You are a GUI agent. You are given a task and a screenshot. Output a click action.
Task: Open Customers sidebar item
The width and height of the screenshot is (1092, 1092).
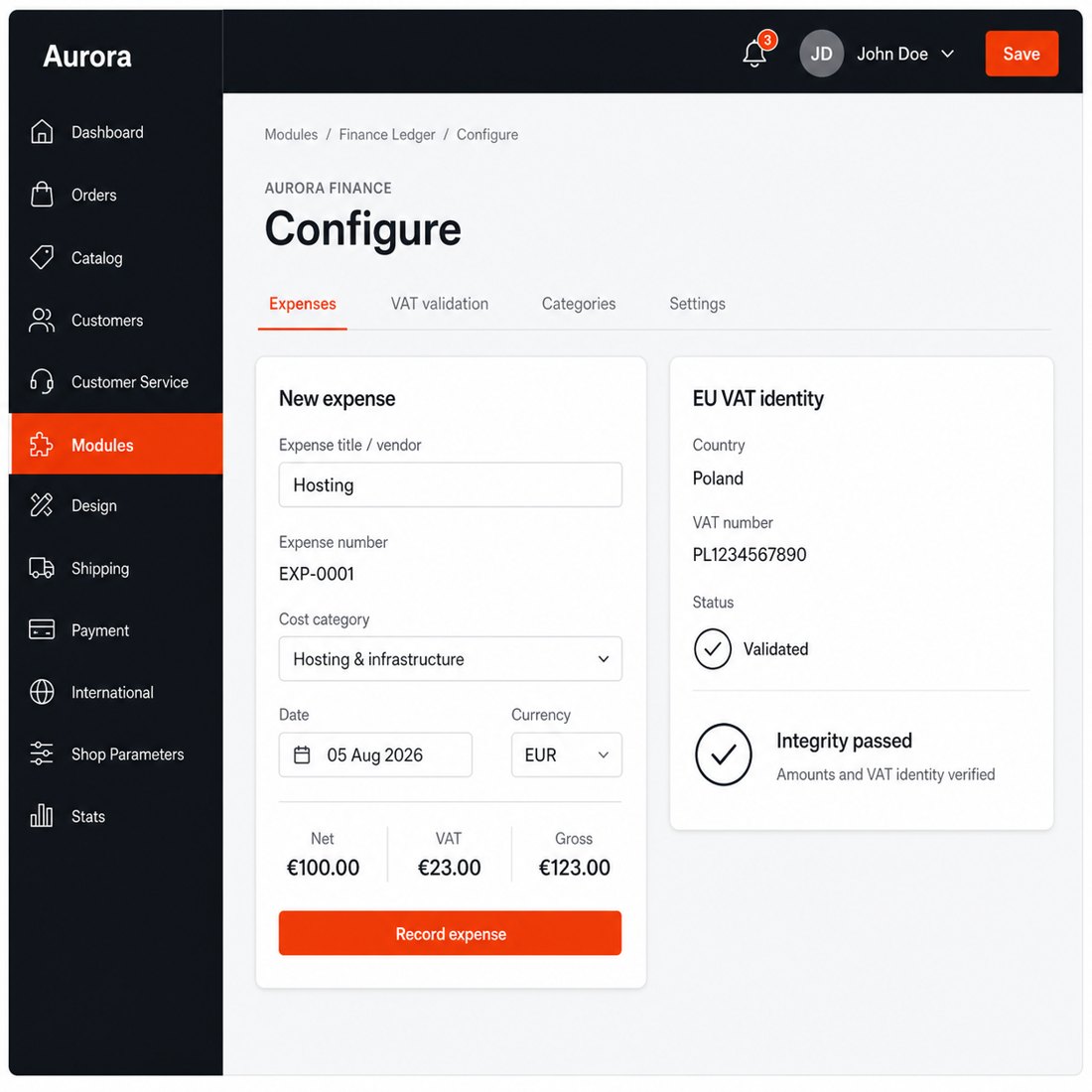(116, 321)
